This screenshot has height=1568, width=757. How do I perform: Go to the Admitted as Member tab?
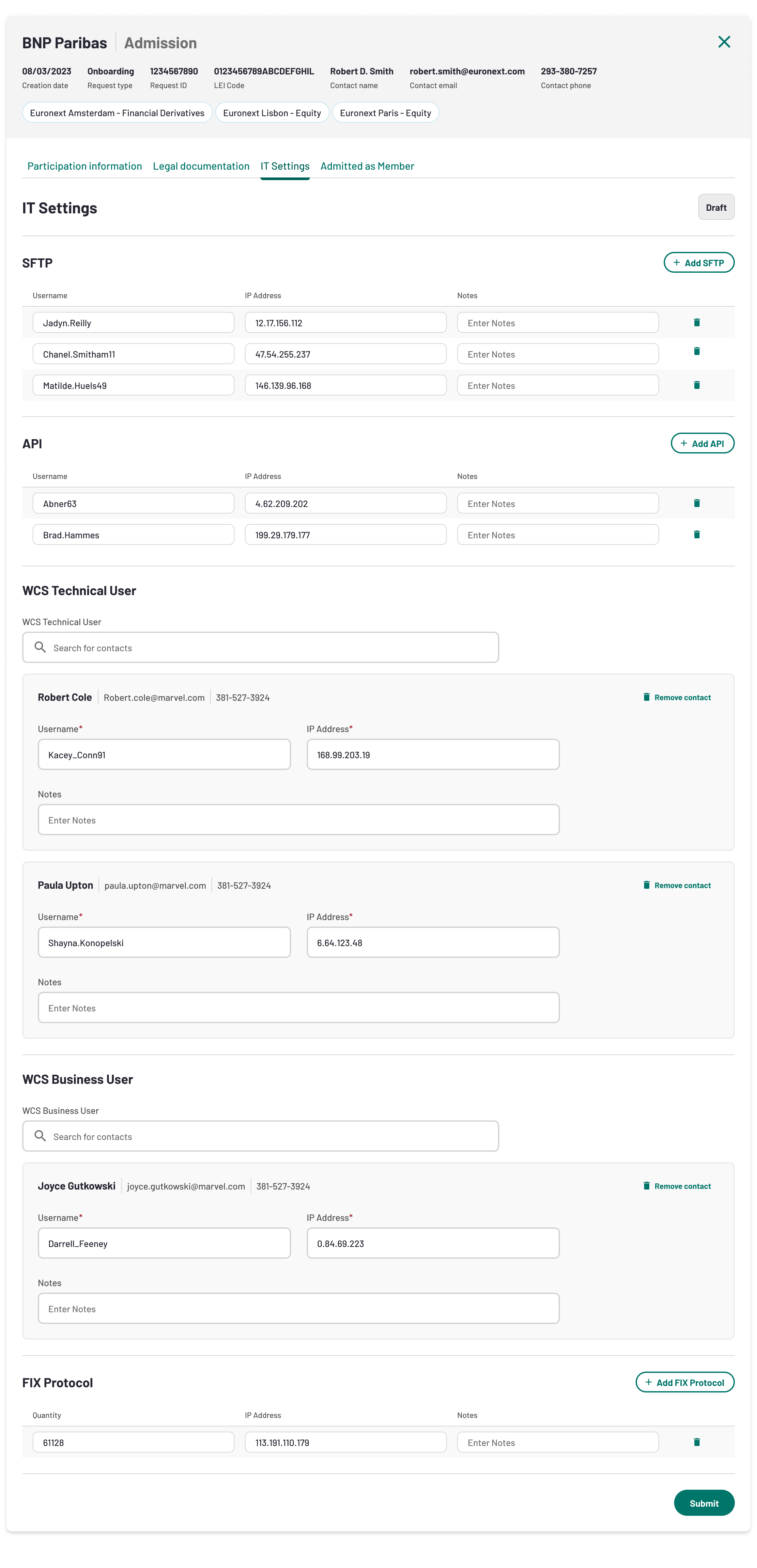click(x=367, y=166)
